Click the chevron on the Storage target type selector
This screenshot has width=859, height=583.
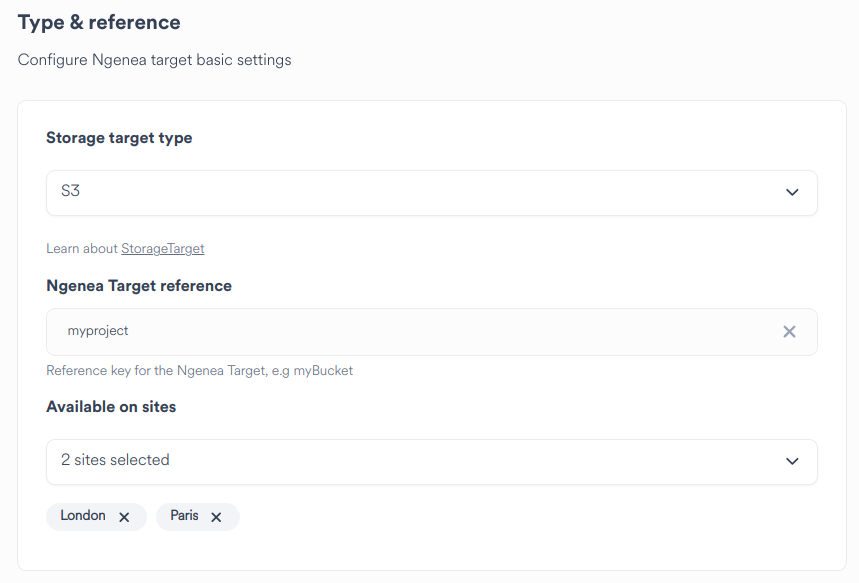pyautogui.click(x=792, y=192)
